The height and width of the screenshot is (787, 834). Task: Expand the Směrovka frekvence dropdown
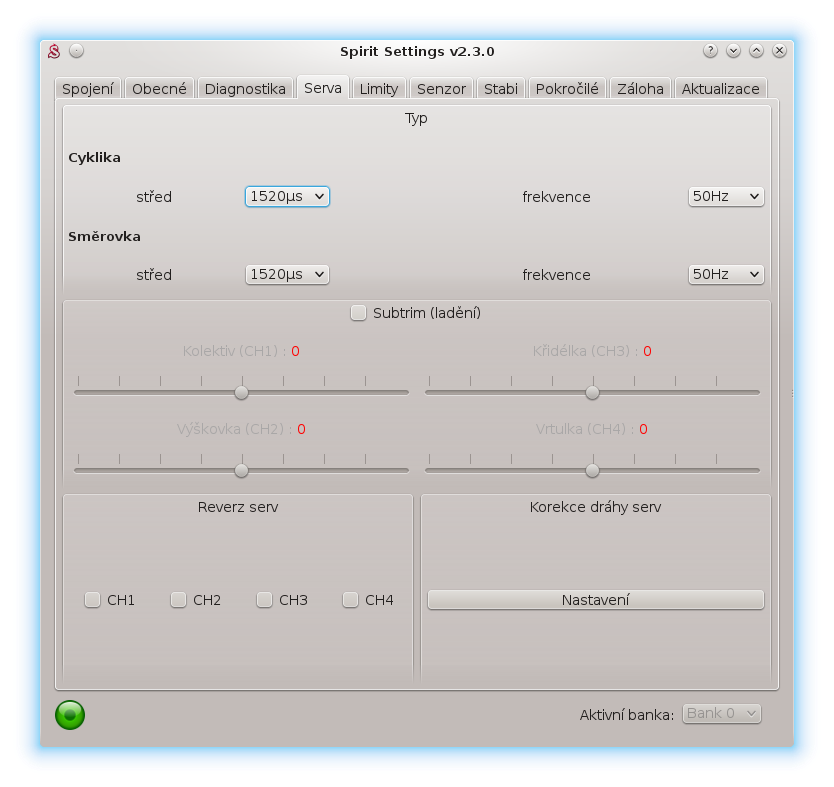pos(726,275)
